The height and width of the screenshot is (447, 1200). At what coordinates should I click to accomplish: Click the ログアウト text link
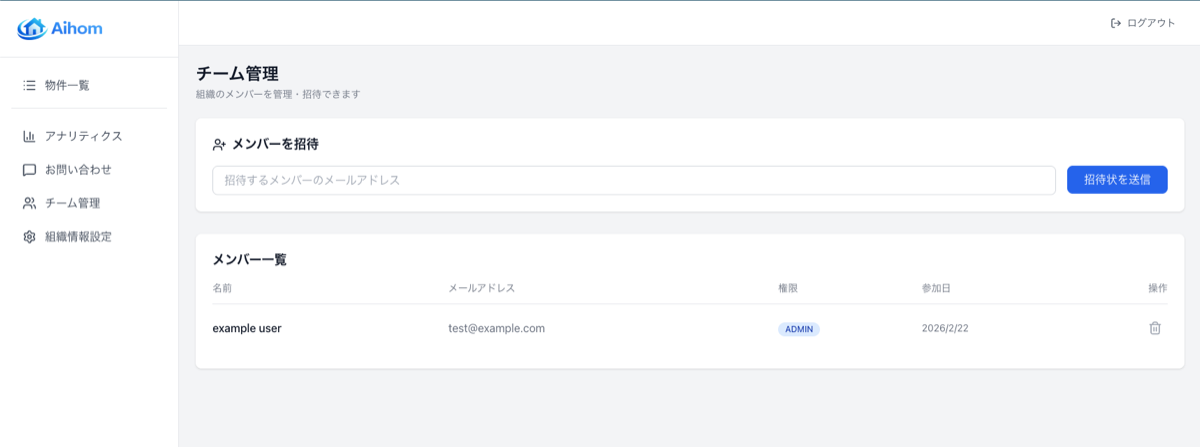[x=1151, y=23]
